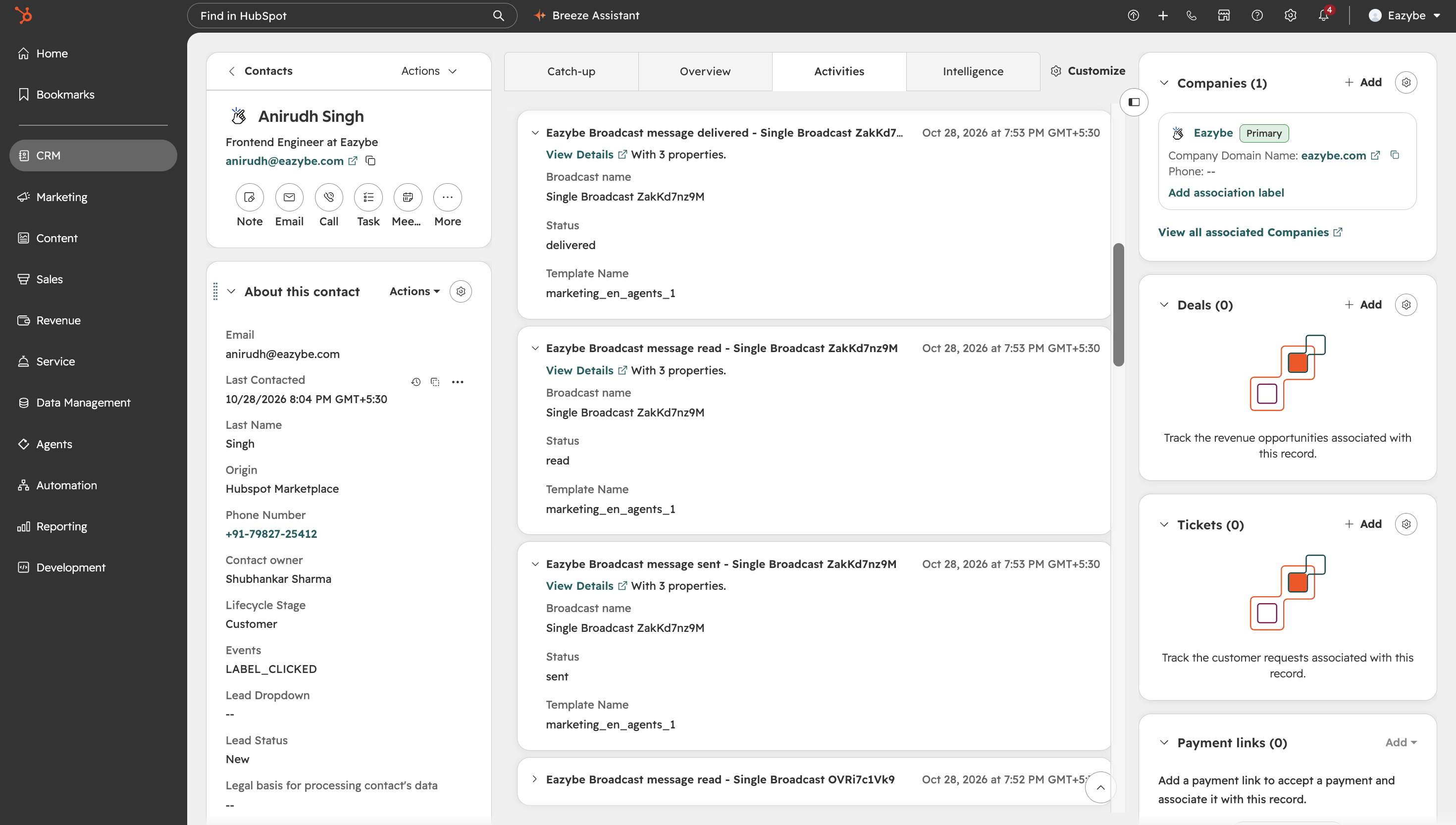Click Add association label
Image resolution: width=1456 pixels, height=825 pixels.
(1226, 193)
